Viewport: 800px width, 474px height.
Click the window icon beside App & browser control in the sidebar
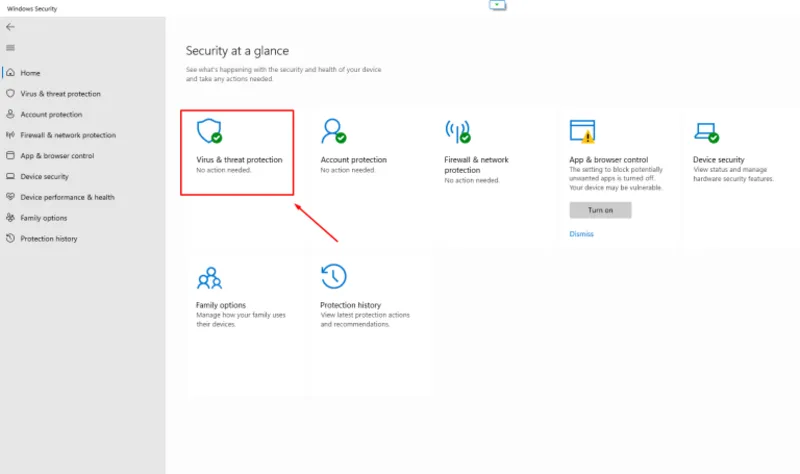tap(10, 155)
